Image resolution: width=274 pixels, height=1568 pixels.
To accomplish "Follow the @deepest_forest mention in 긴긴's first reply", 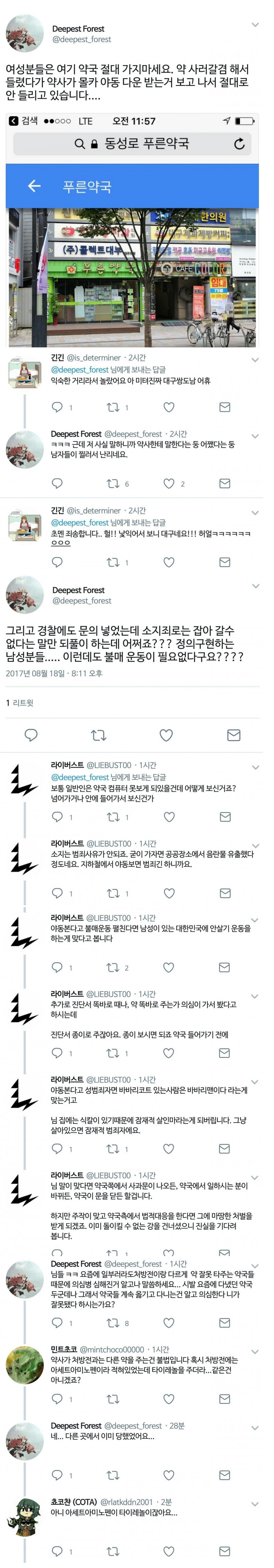I will tap(79, 370).
